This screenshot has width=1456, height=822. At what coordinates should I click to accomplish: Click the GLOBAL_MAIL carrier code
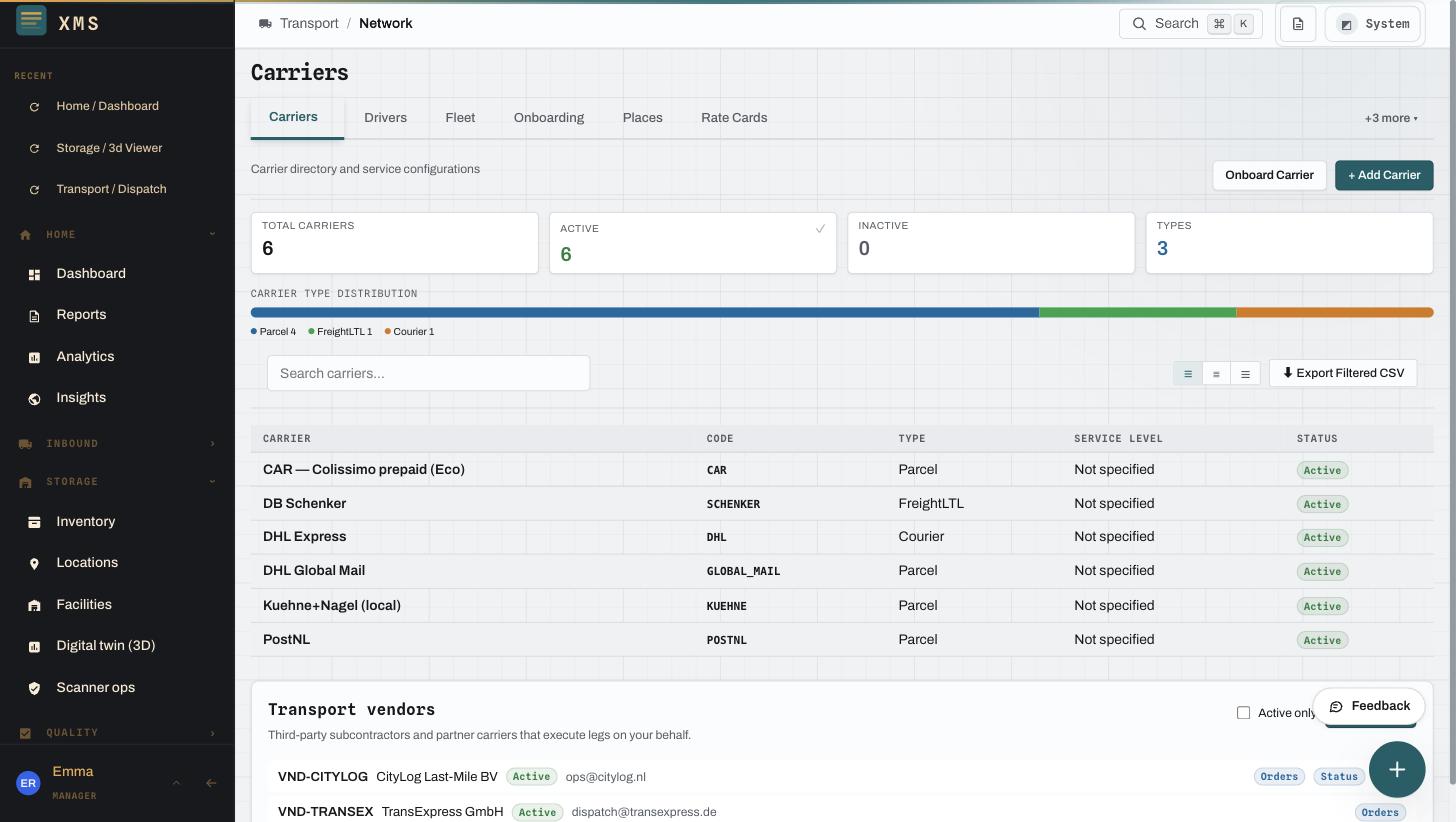743,571
